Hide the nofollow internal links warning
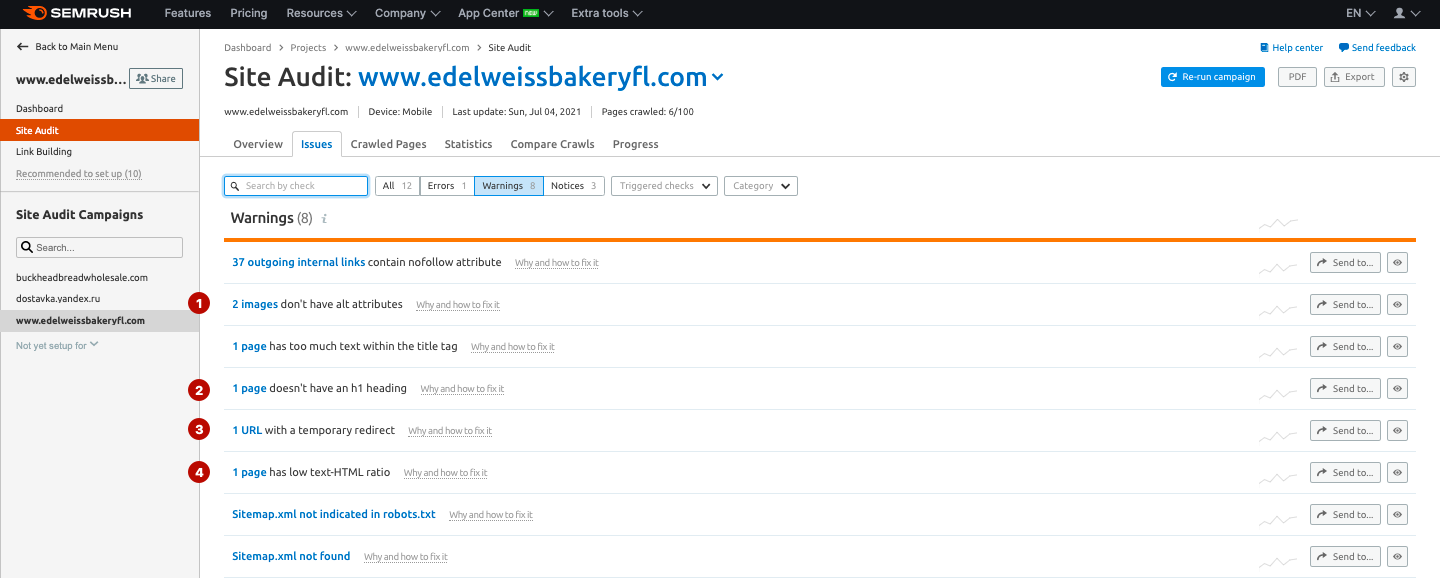Screen dimensions: 1440x578 pyautogui.click(x=1398, y=263)
